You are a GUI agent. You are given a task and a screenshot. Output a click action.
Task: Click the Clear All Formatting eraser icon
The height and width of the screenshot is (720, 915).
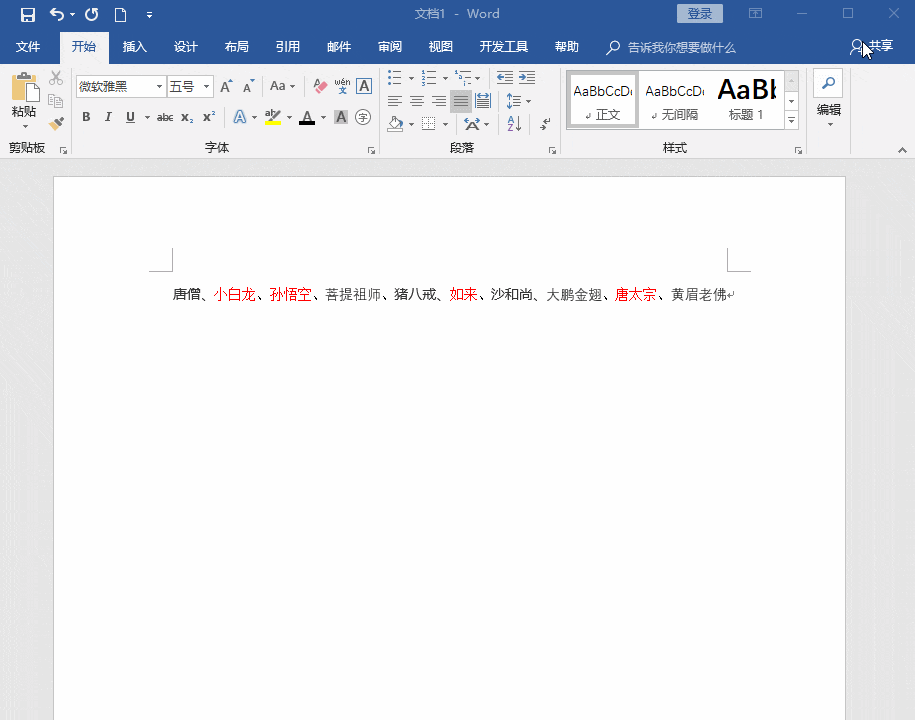pyautogui.click(x=320, y=86)
